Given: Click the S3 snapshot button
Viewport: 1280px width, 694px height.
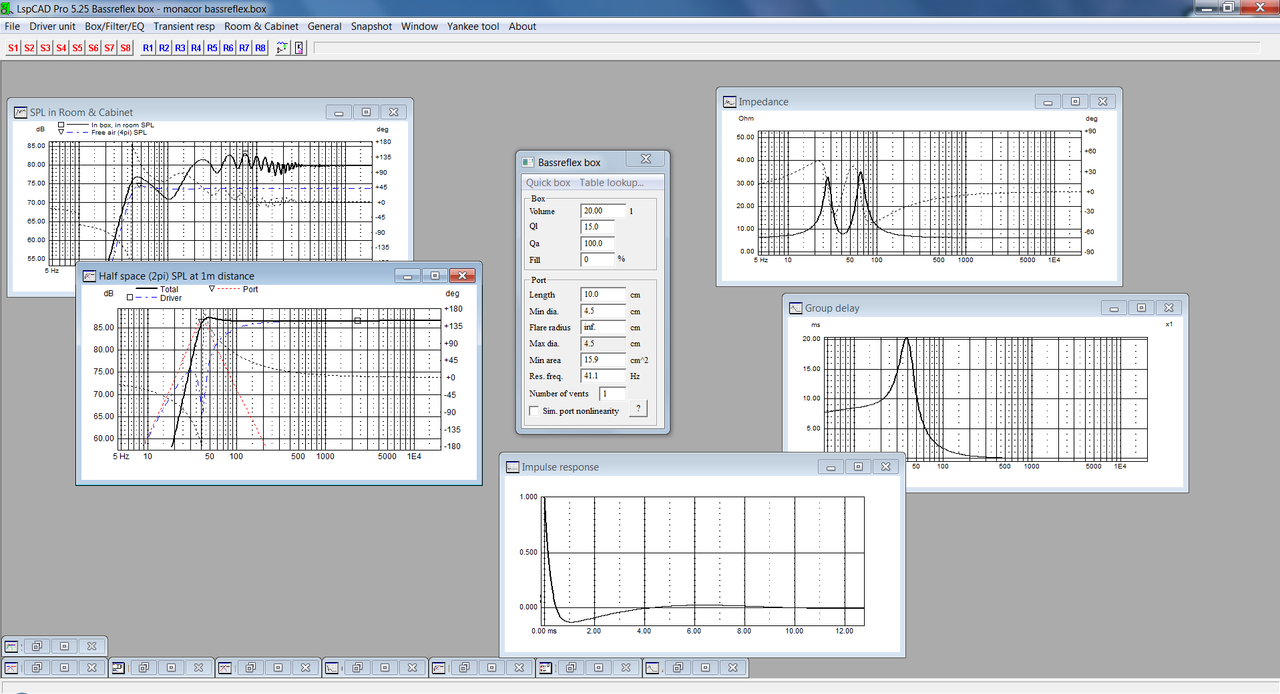Looking at the screenshot, I should 45,47.
